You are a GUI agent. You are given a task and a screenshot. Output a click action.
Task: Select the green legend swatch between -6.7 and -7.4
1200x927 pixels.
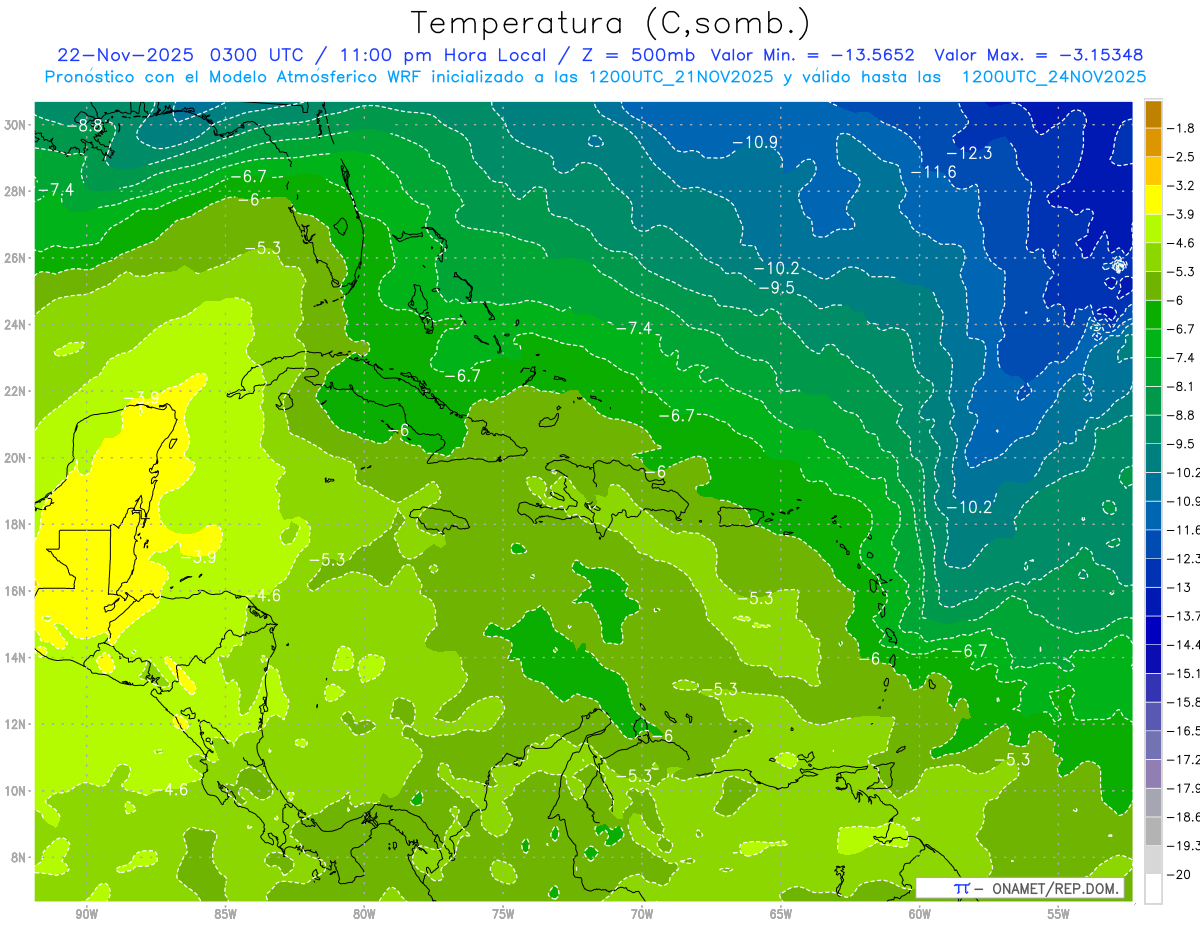pos(1153,344)
